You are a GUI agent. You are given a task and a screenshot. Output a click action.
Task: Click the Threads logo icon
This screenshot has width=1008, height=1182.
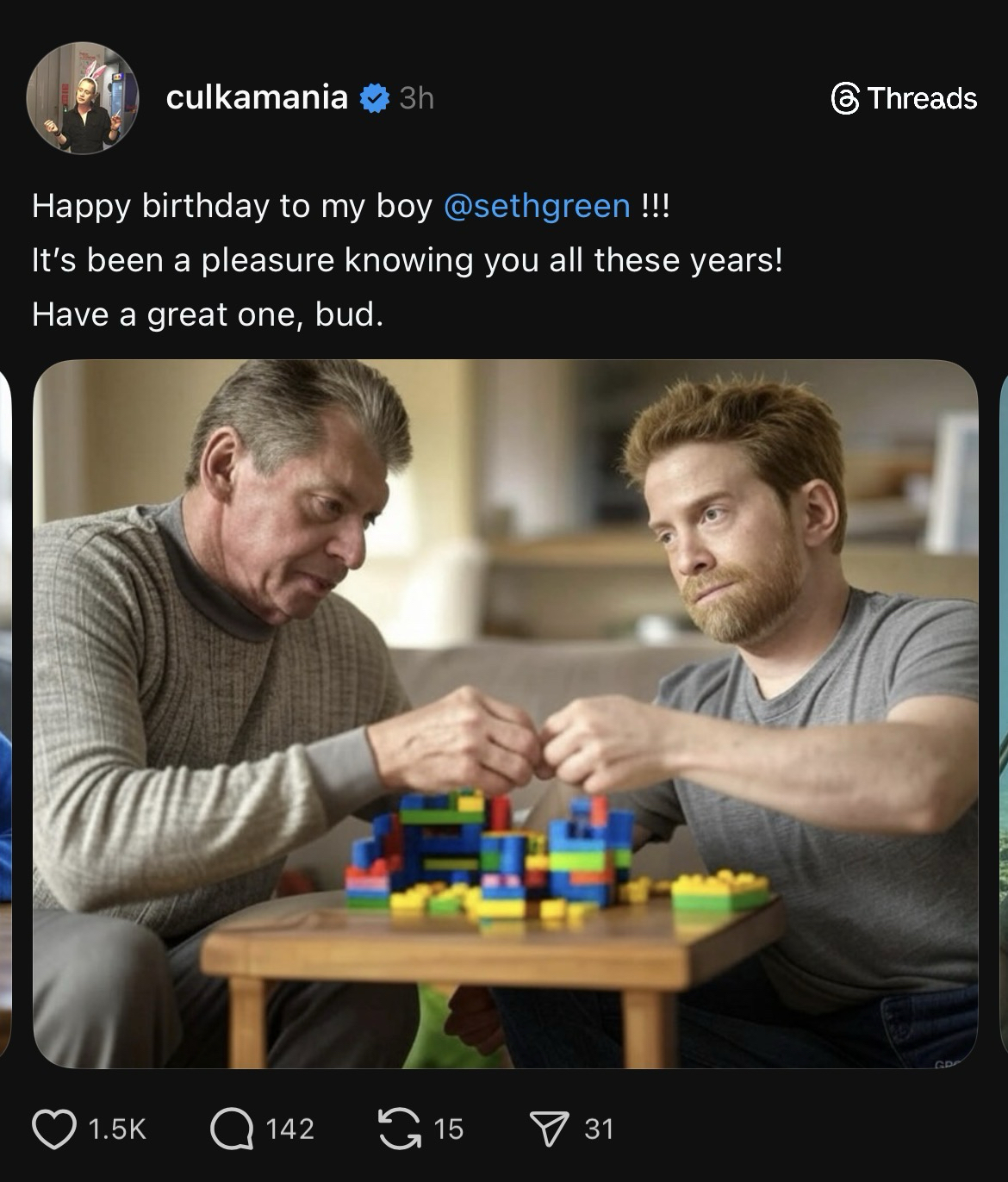pos(846,98)
